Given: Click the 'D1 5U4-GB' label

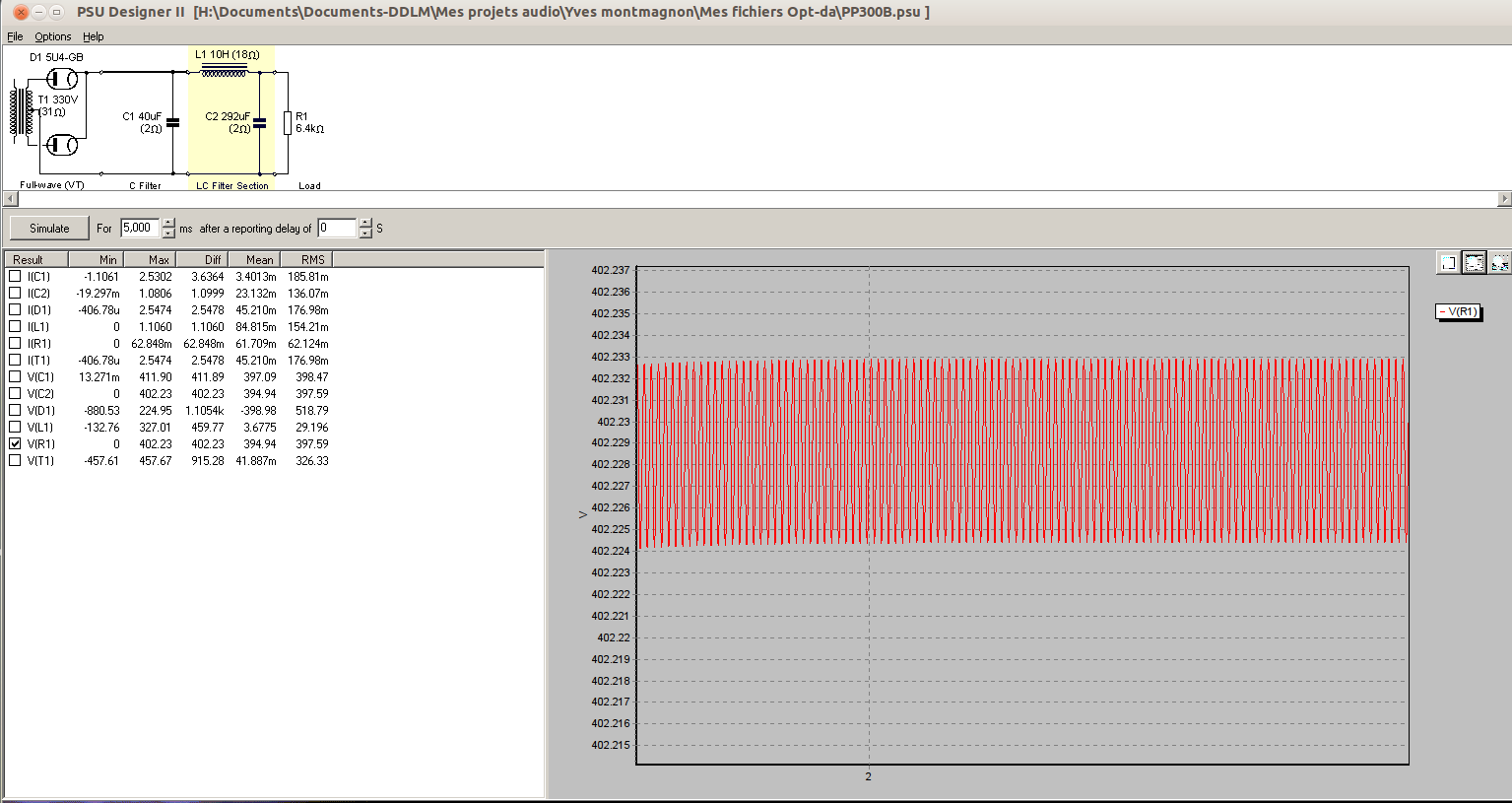Looking at the screenshot, I should [x=56, y=57].
